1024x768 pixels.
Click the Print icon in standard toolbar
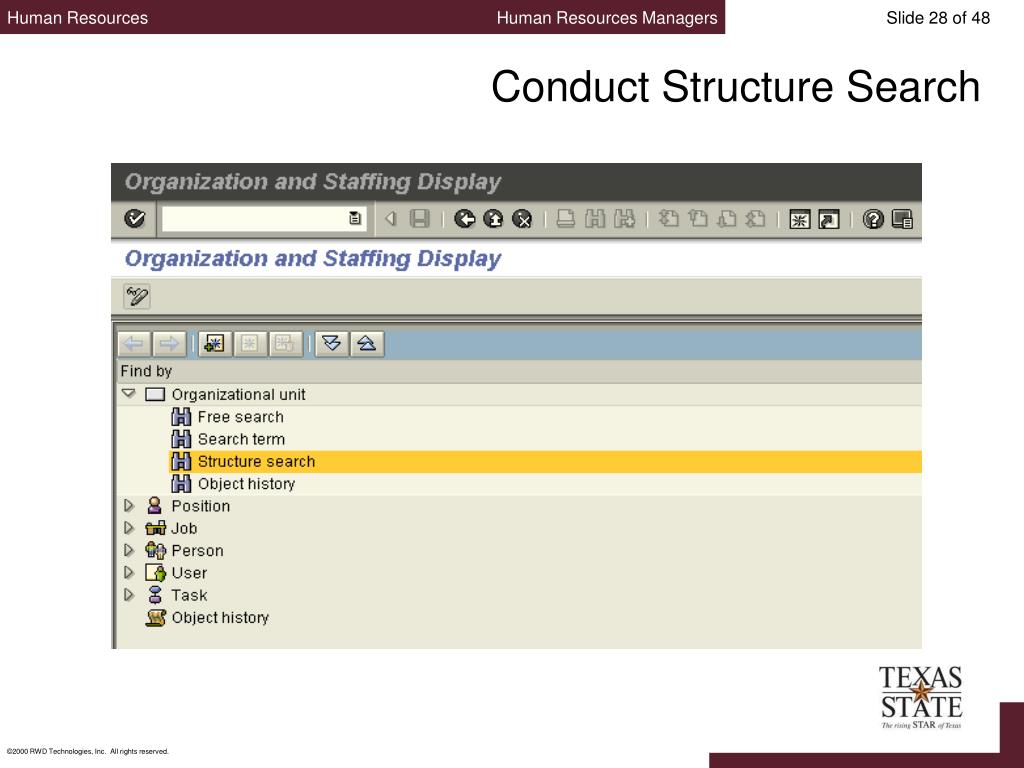coord(566,219)
